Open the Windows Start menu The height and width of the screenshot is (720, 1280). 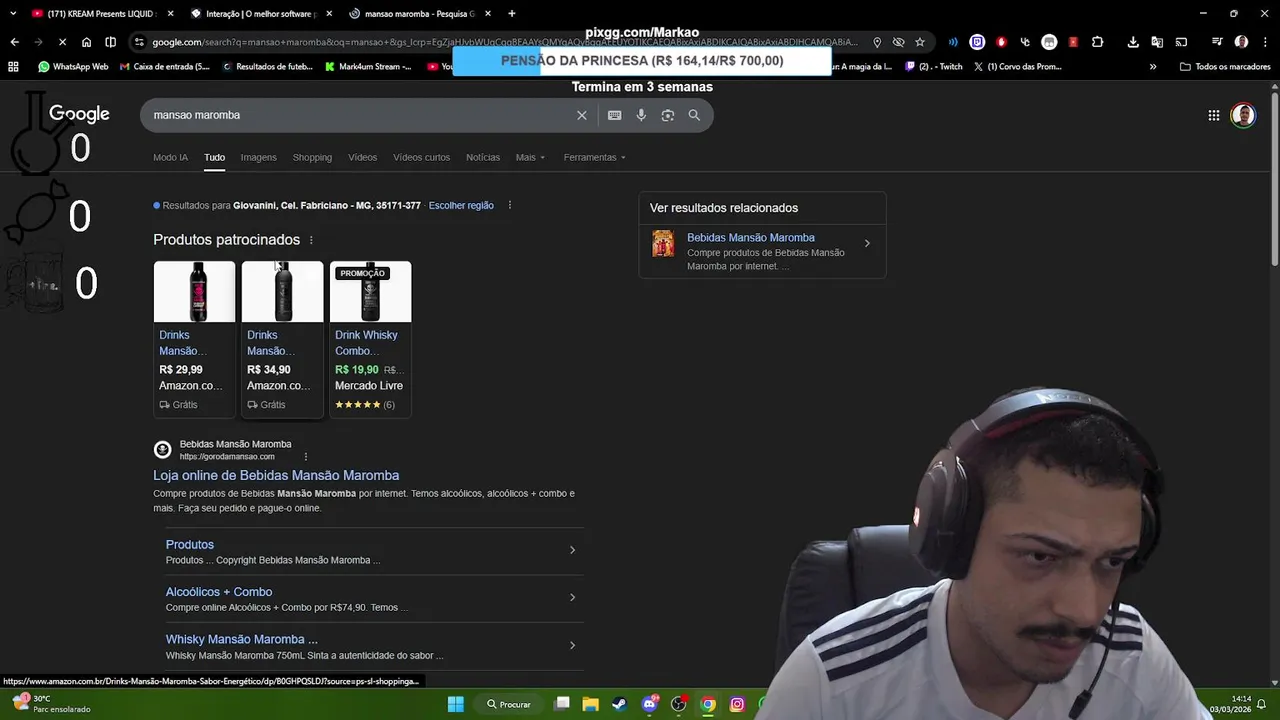click(455, 704)
